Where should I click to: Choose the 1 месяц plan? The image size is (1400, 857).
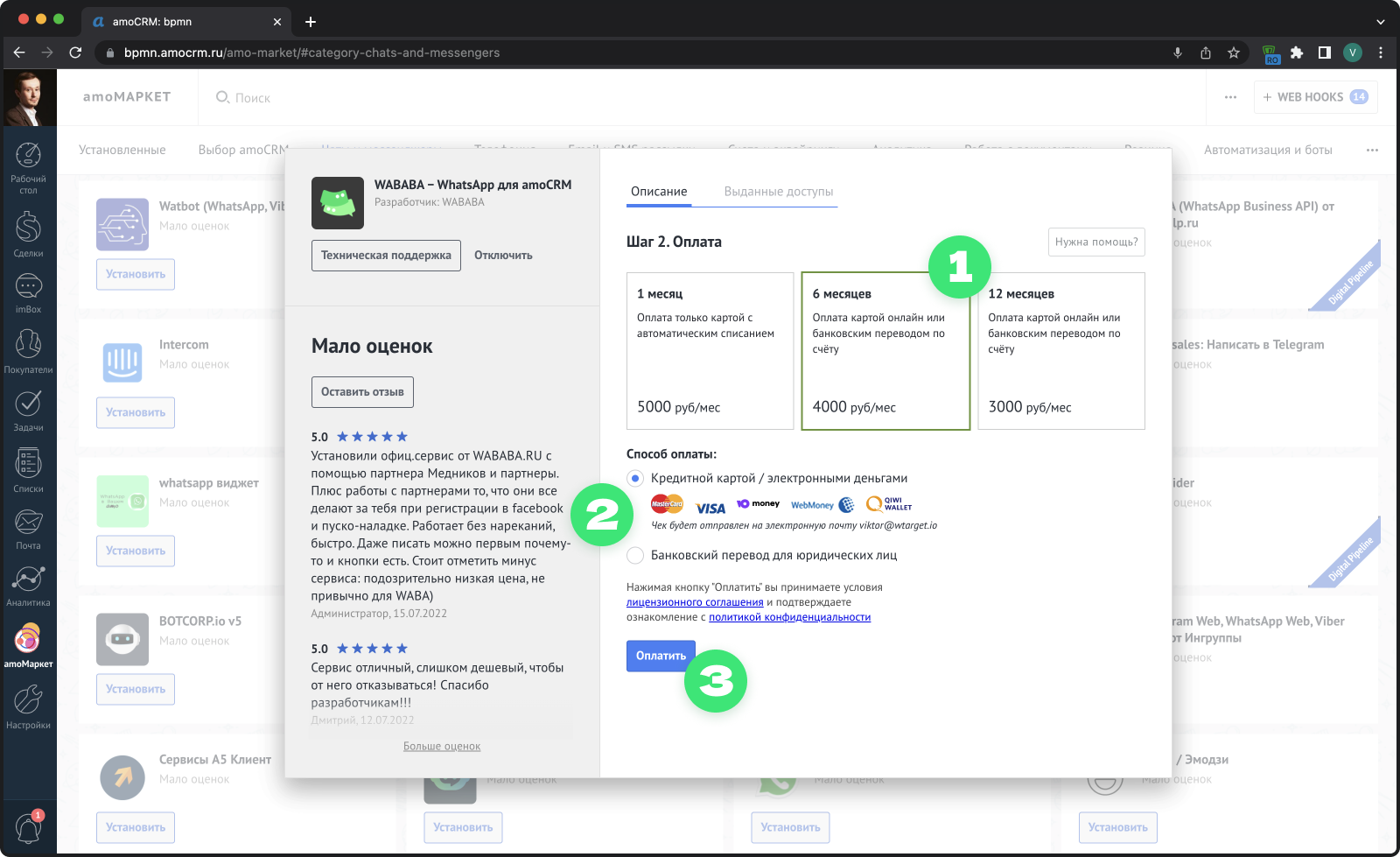click(x=710, y=351)
